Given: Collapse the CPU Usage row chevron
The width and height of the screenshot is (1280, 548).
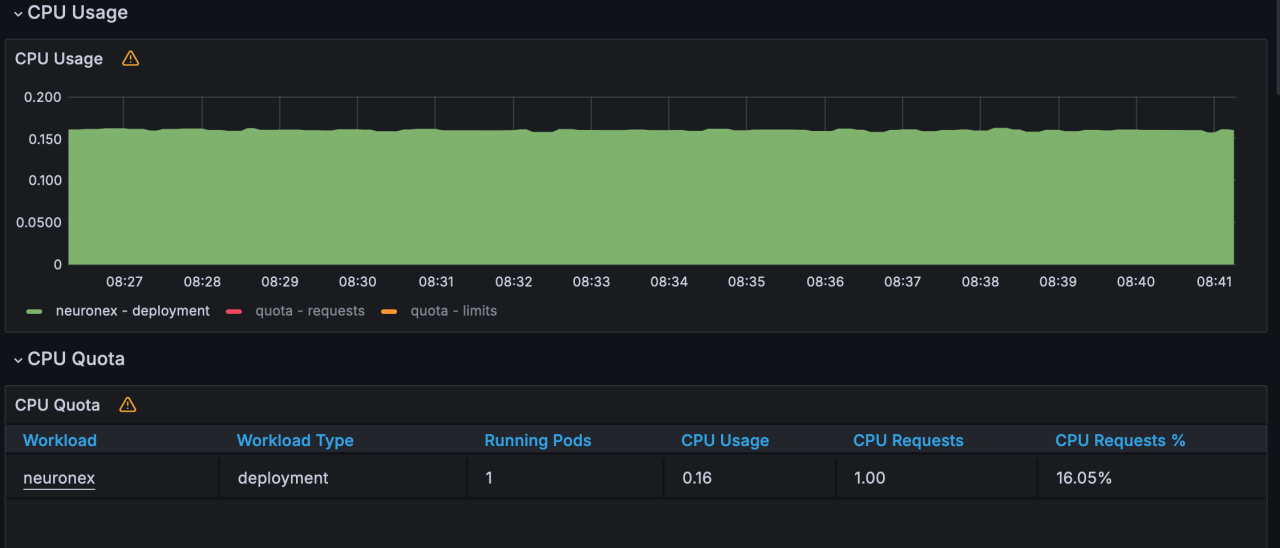Looking at the screenshot, I should pos(18,14).
